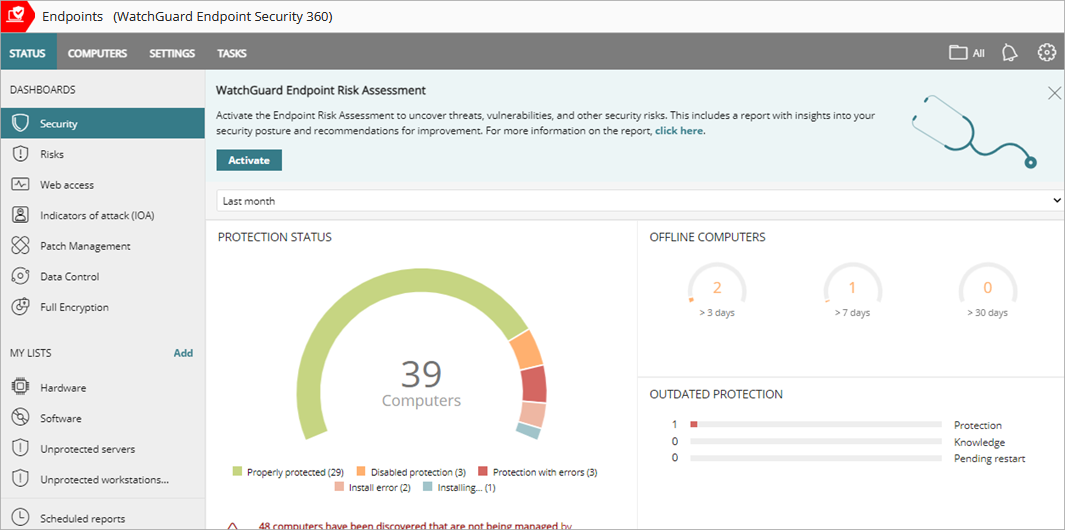Switch to the Settings tab
The image size is (1065, 530).
click(172, 53)
